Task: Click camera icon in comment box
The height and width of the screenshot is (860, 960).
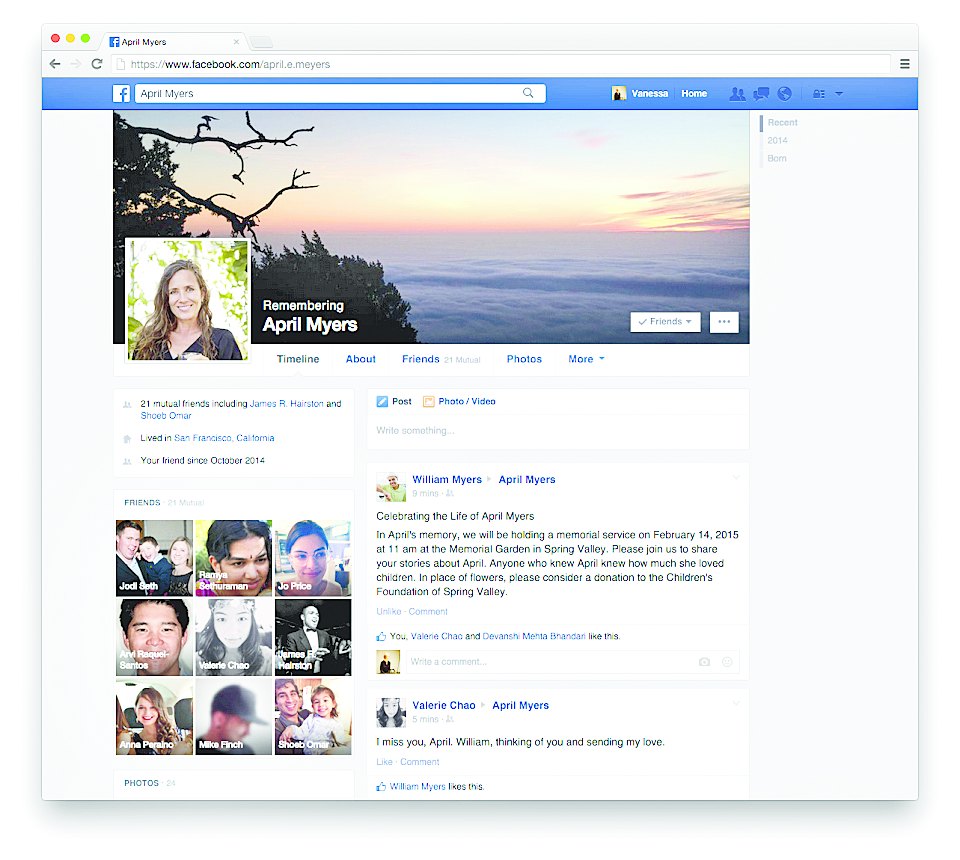Action: pos(704,662)
